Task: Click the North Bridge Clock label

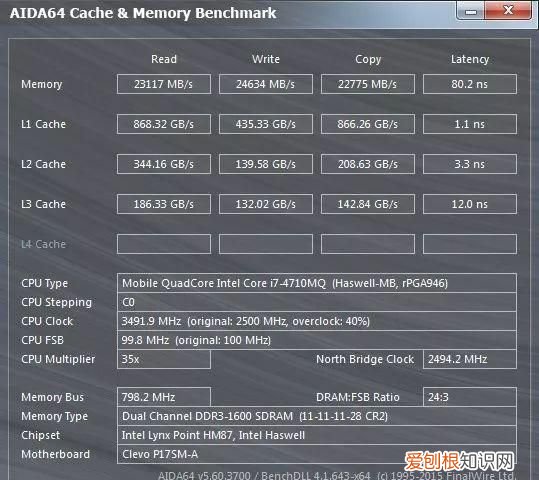Action: click(365, 359)
